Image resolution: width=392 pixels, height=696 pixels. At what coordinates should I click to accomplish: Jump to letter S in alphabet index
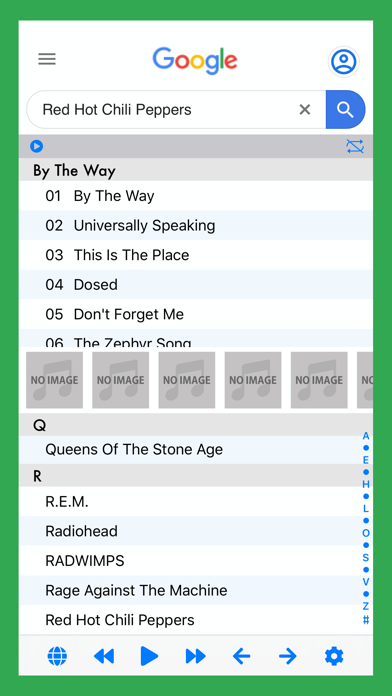366,558
